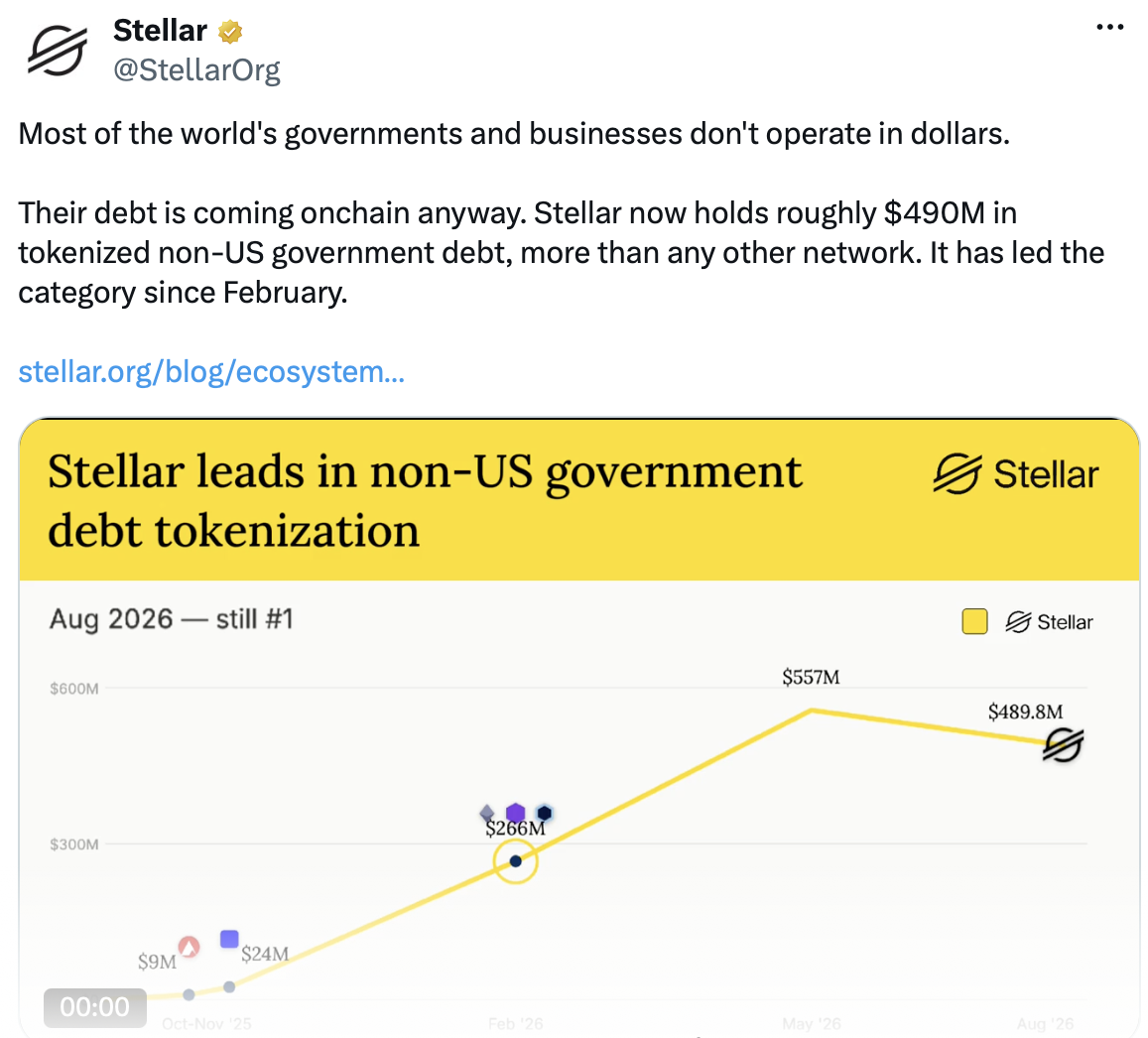
Task: Click the 00:00 video timestamp badge
Action: 95,1007
